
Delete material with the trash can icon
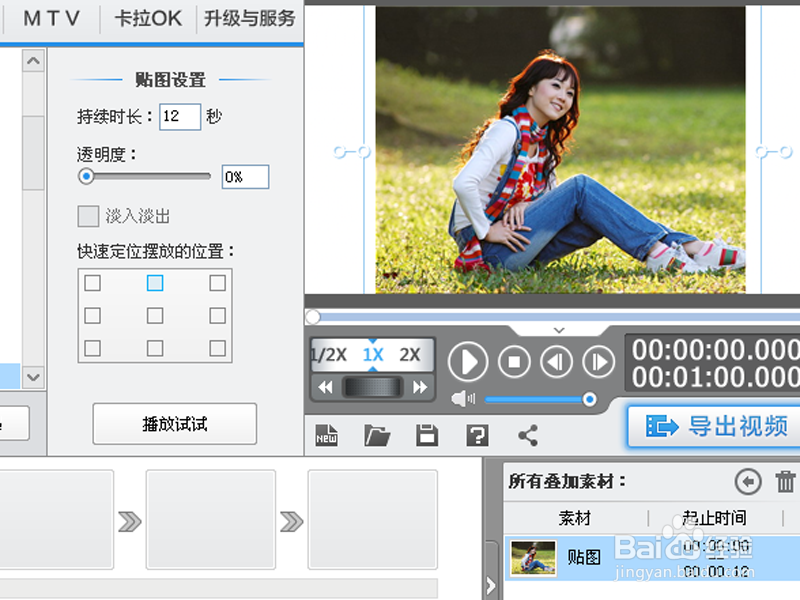[x=785, y=482]
